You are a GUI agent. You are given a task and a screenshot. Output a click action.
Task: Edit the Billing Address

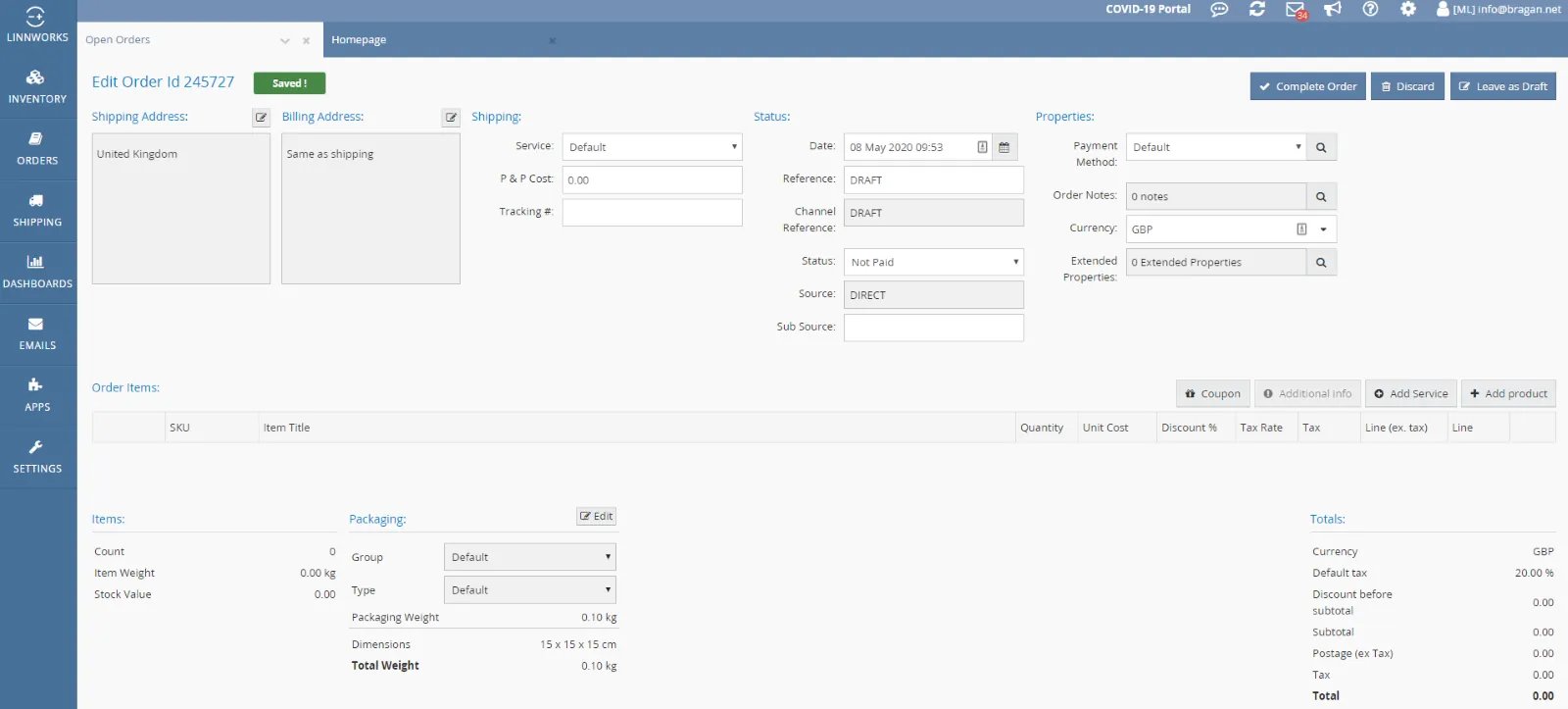(x=451, y=118)
